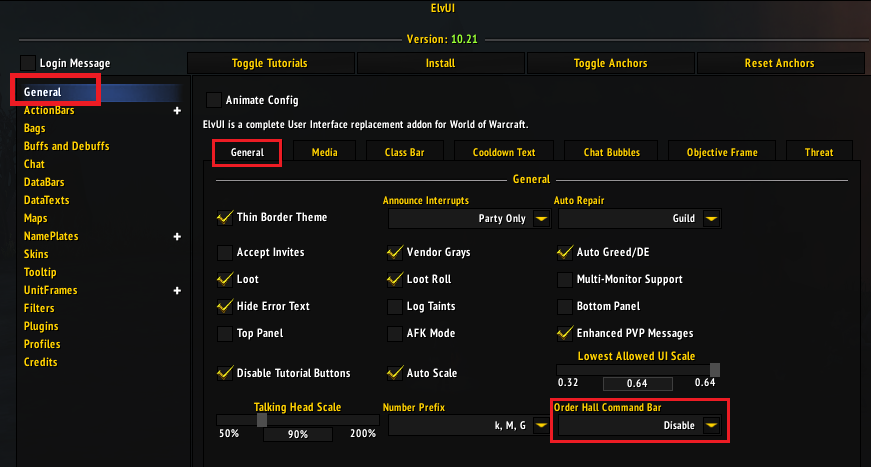Enable the AFK Mode checkbox
The height and width of the screenshot is (467, 871).
point(395,334)
